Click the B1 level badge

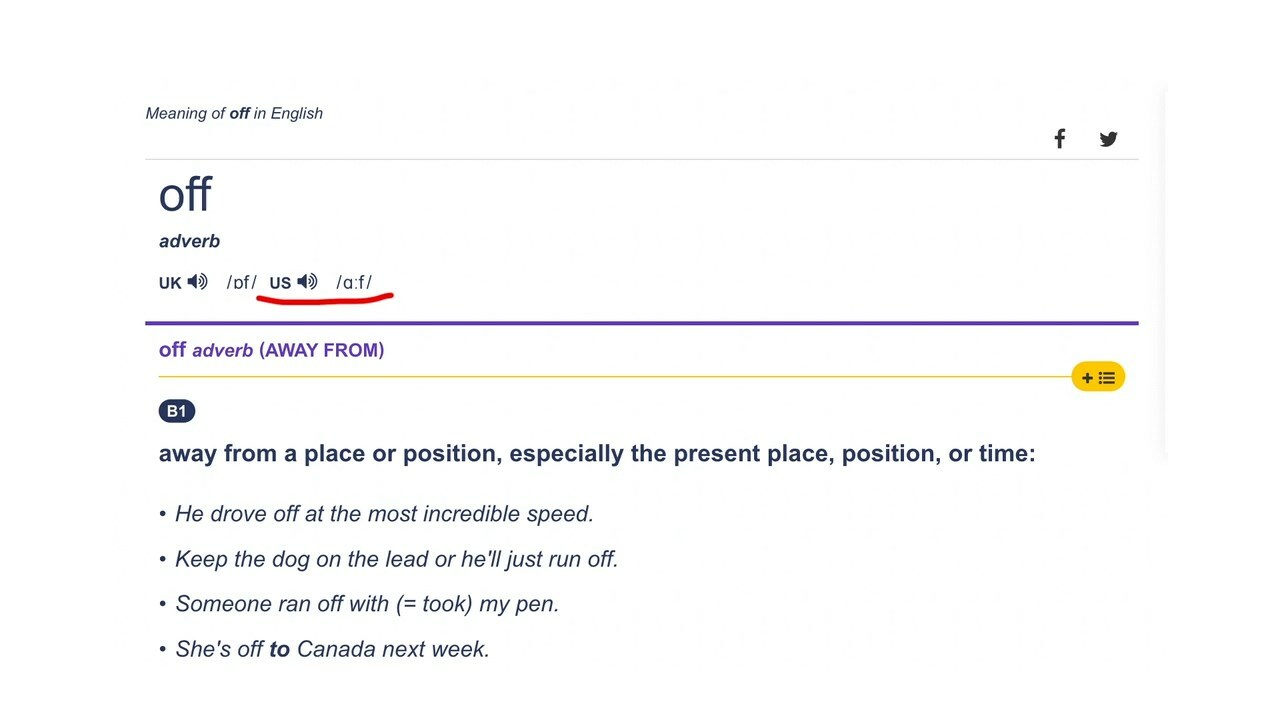point(177,411)
